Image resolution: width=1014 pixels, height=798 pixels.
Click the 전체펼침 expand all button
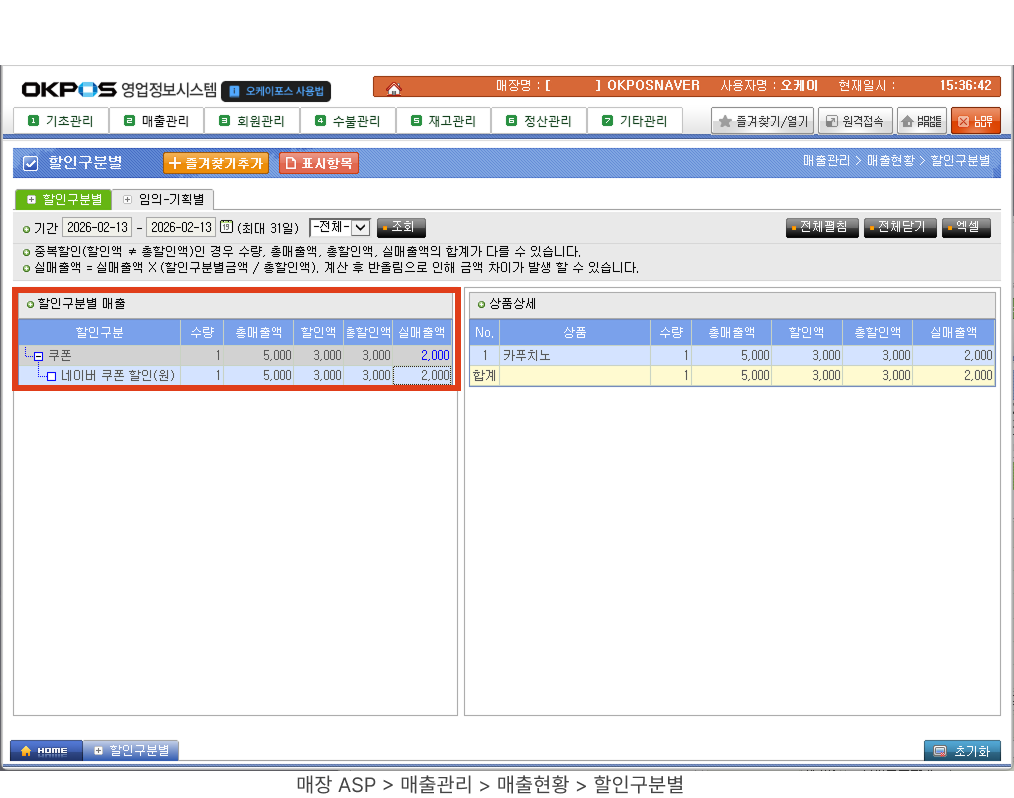[822, 227]
